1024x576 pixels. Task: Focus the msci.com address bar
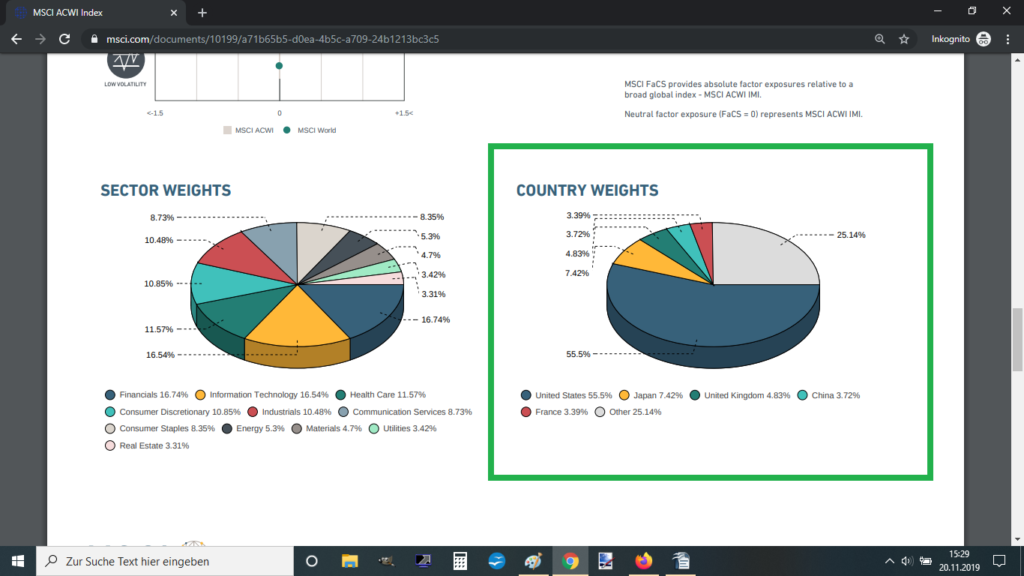pos(483,39)
